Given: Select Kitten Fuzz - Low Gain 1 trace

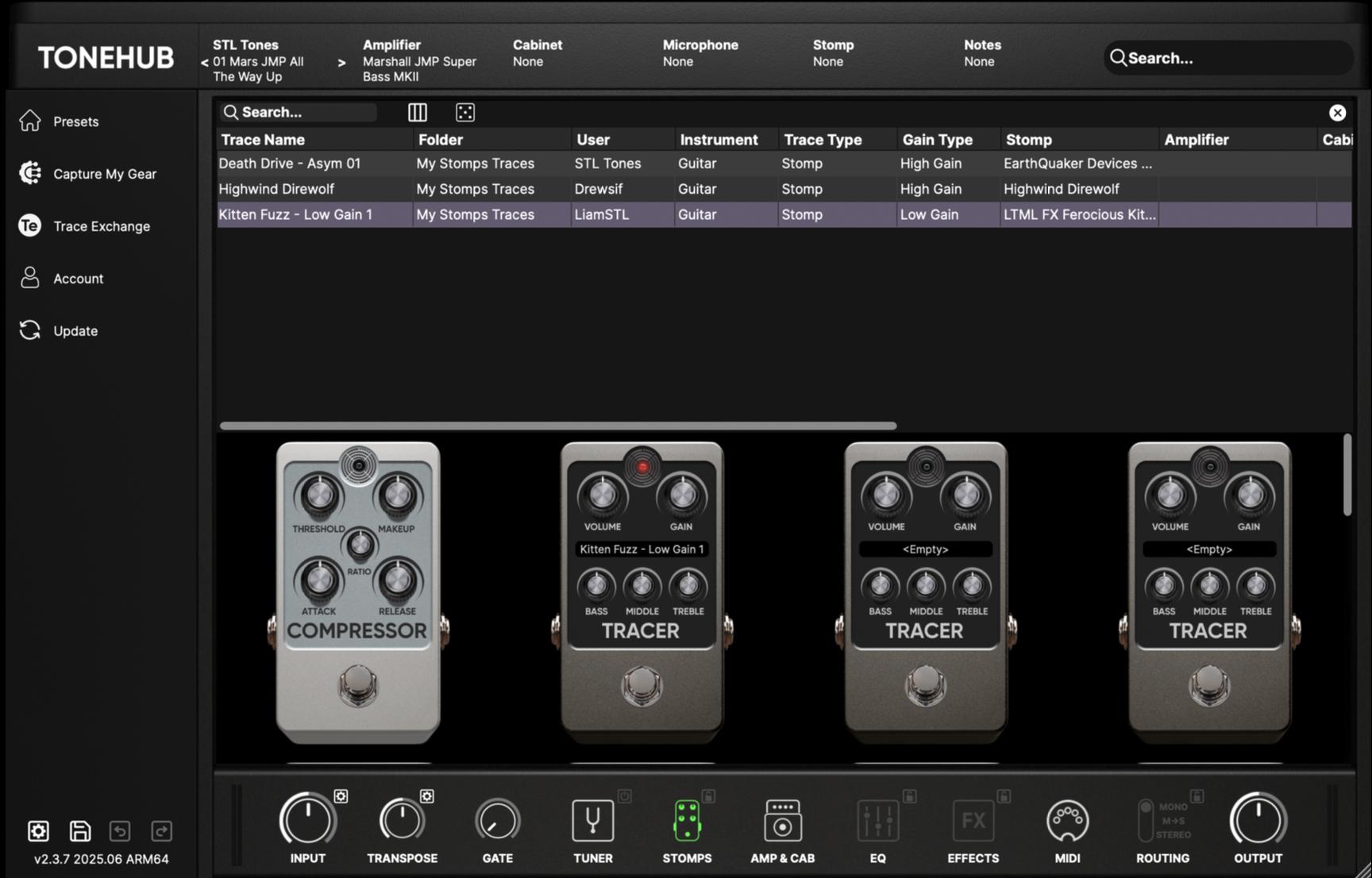Looking at the screenshot, I should [784, 214].
